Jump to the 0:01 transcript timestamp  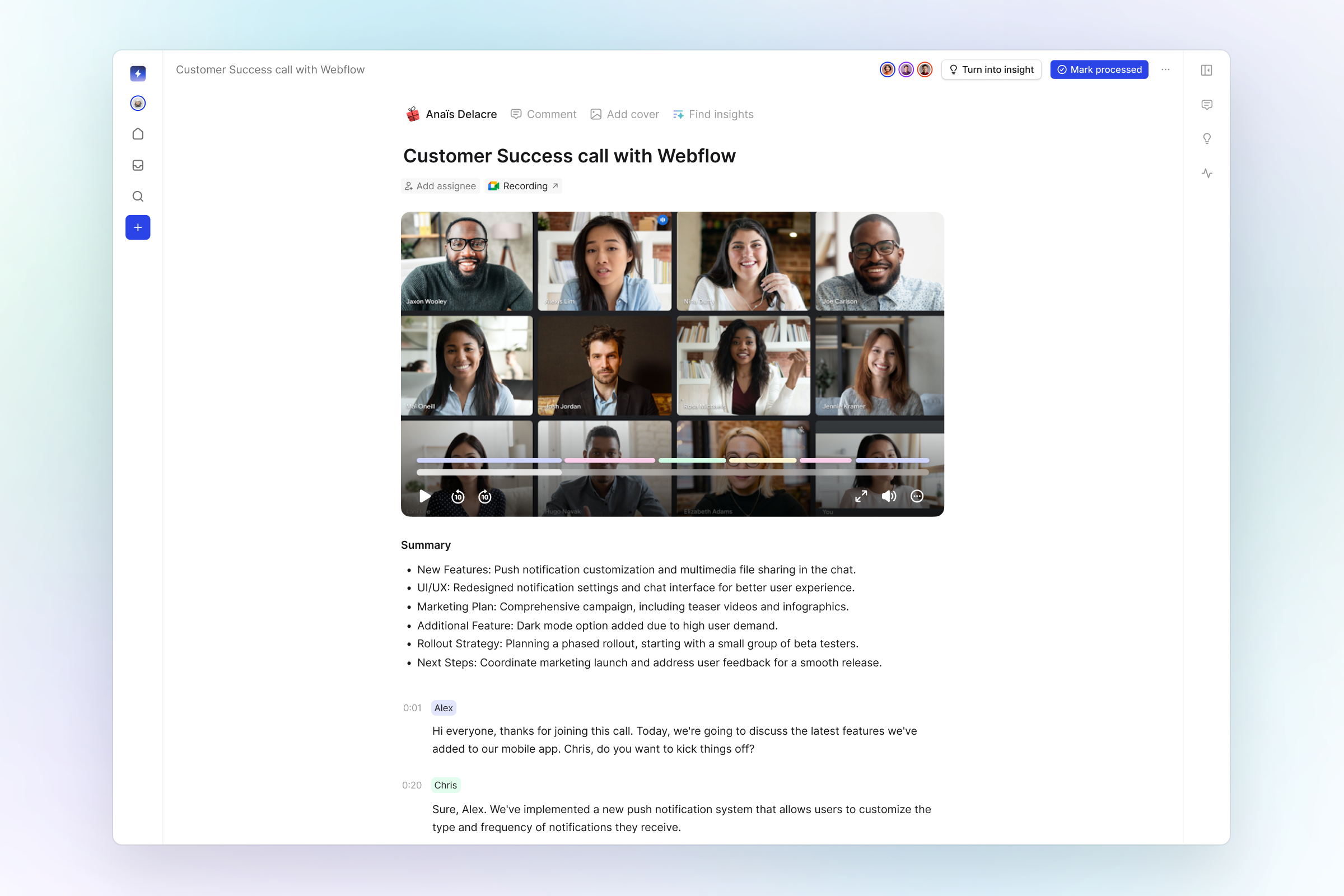click(412, 707)
